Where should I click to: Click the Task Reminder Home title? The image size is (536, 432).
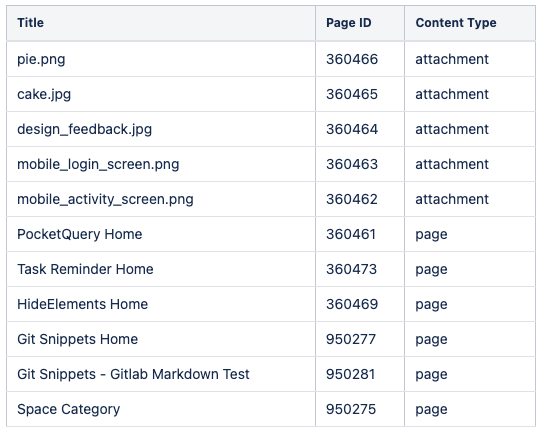(x=85, y=269)
